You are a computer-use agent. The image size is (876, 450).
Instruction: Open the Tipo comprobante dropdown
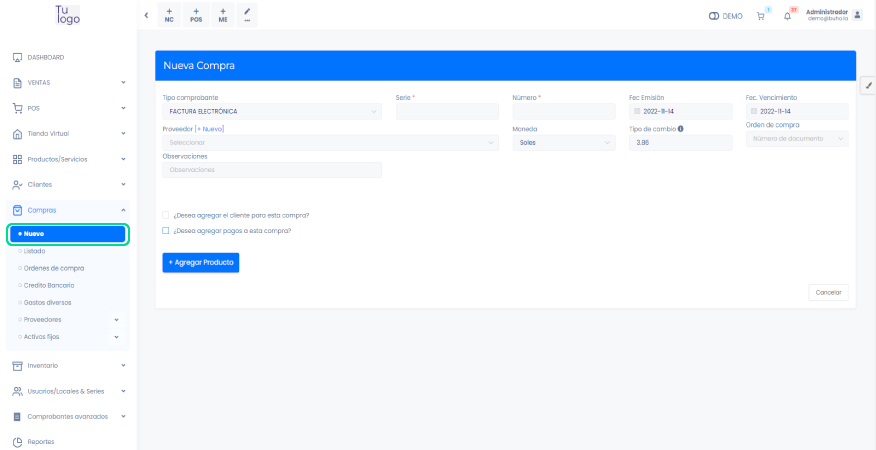(272, 112)
